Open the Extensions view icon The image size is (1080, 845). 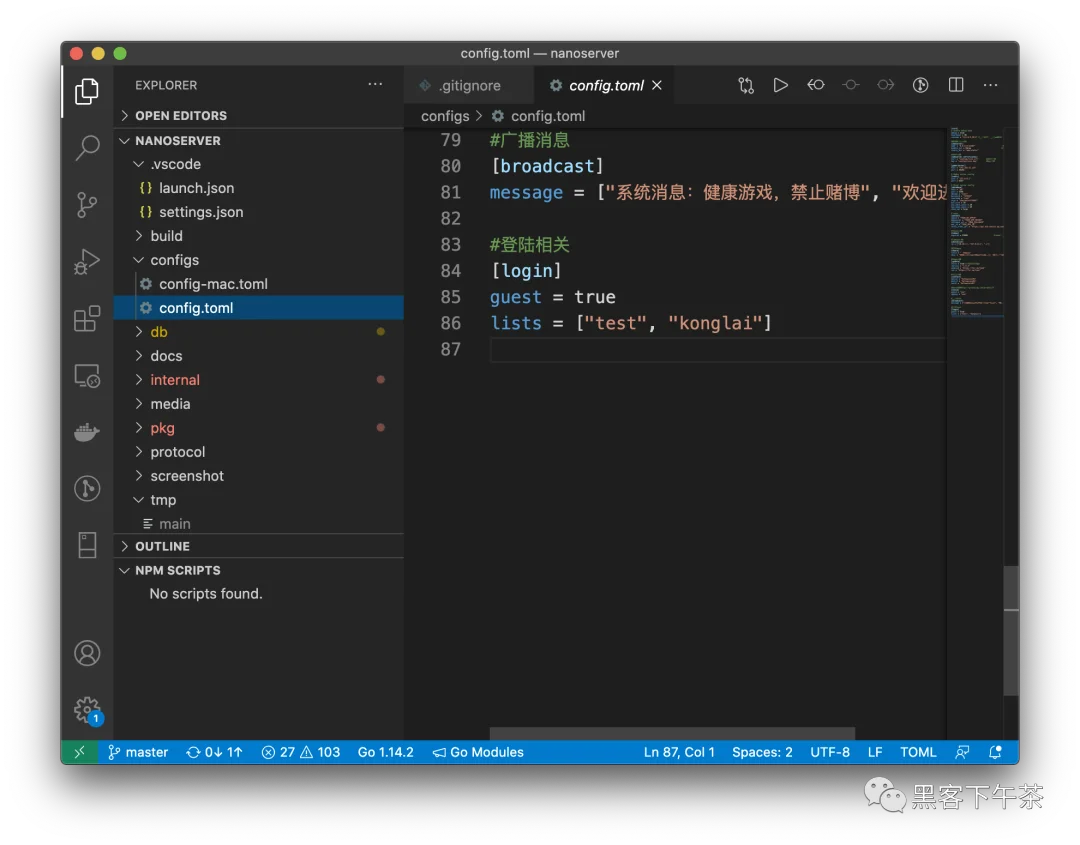(87, 319)
